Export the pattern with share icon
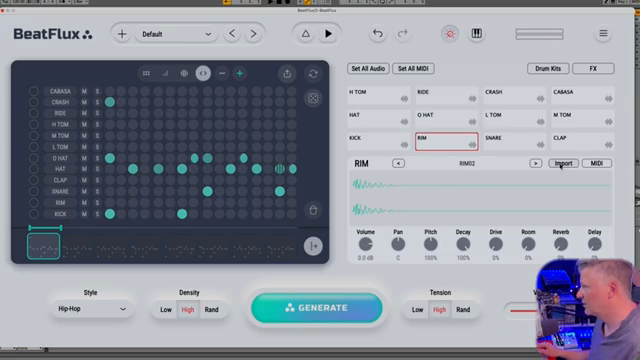640x360 pixels. 287,73
